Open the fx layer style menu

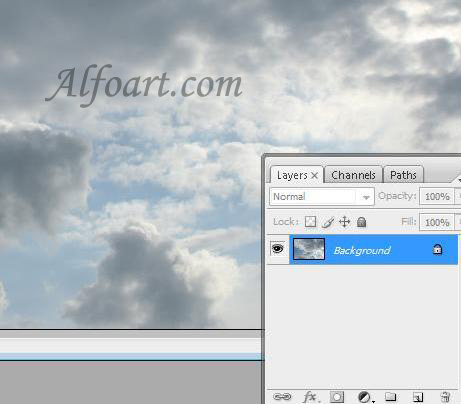click(x=310, y=397)
